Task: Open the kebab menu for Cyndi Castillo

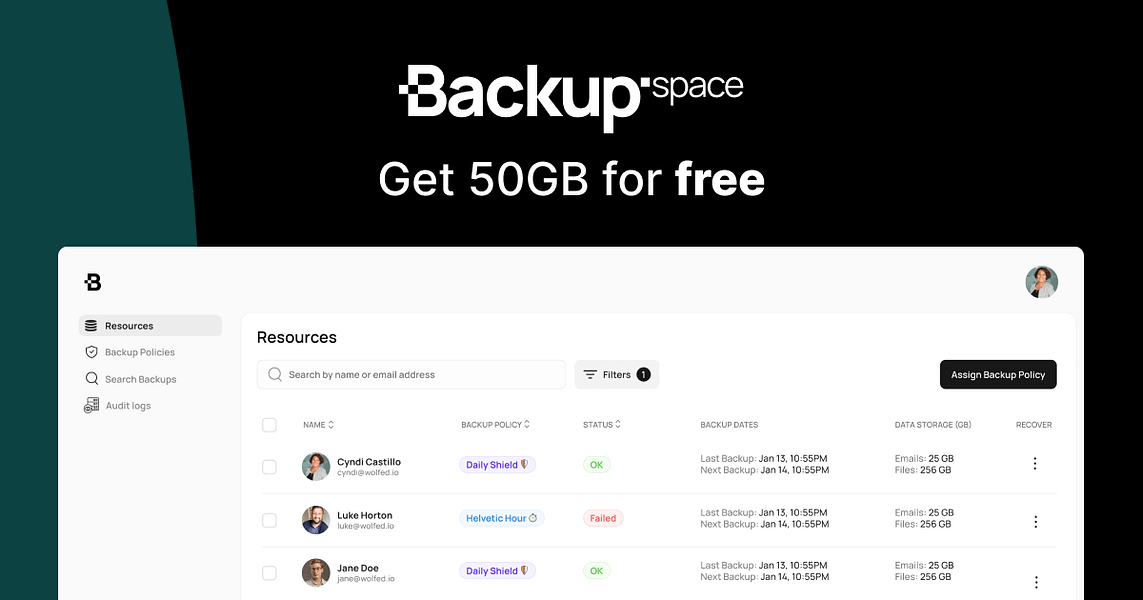Action: click(1035, 463)
